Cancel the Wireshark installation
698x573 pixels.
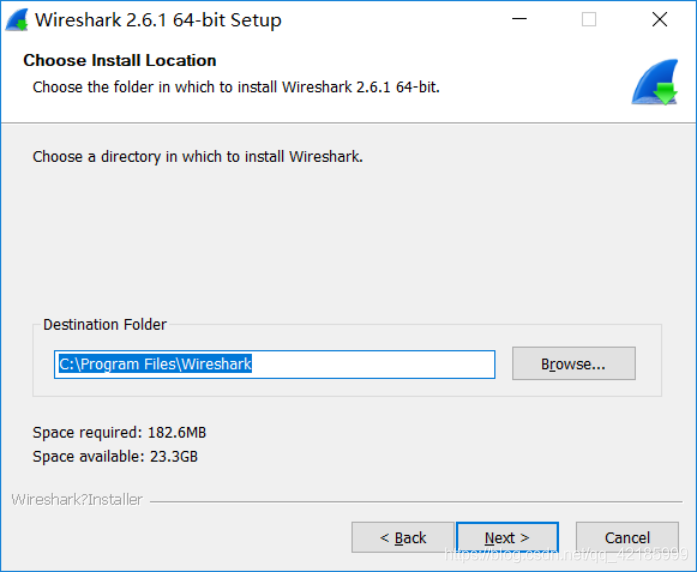point(627,538)
